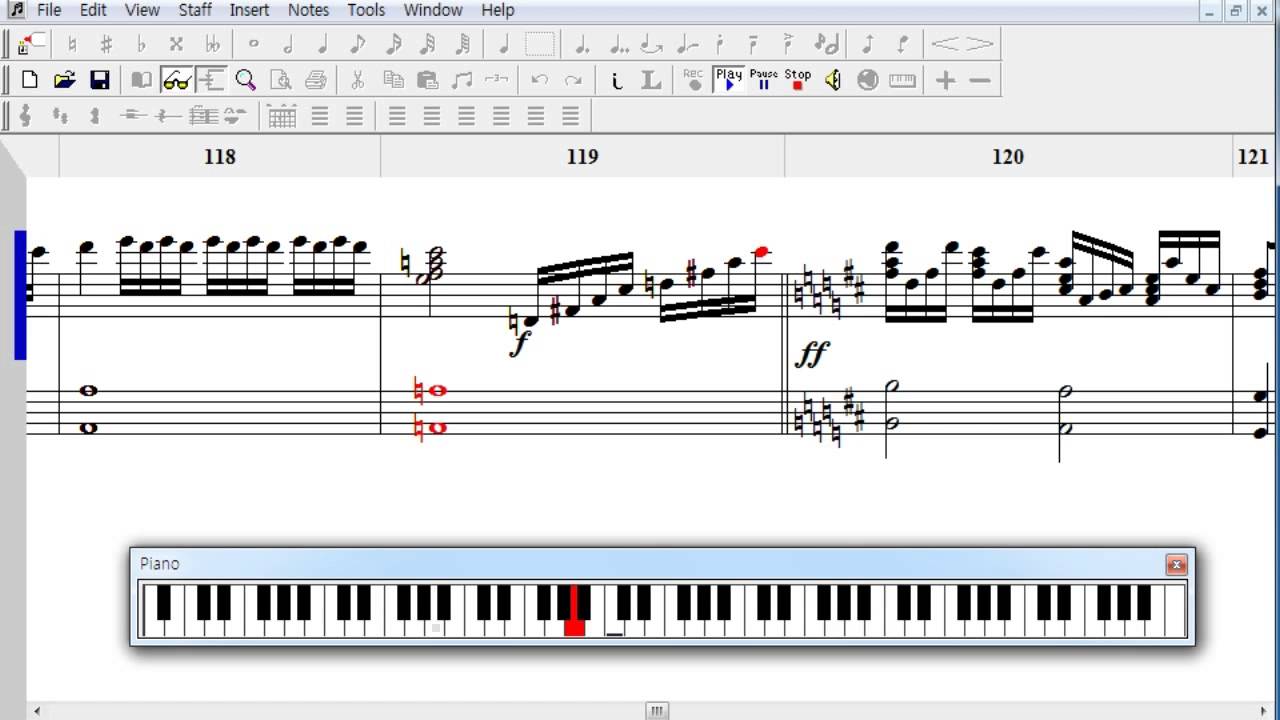Paste from clipboard

(428, 80)
